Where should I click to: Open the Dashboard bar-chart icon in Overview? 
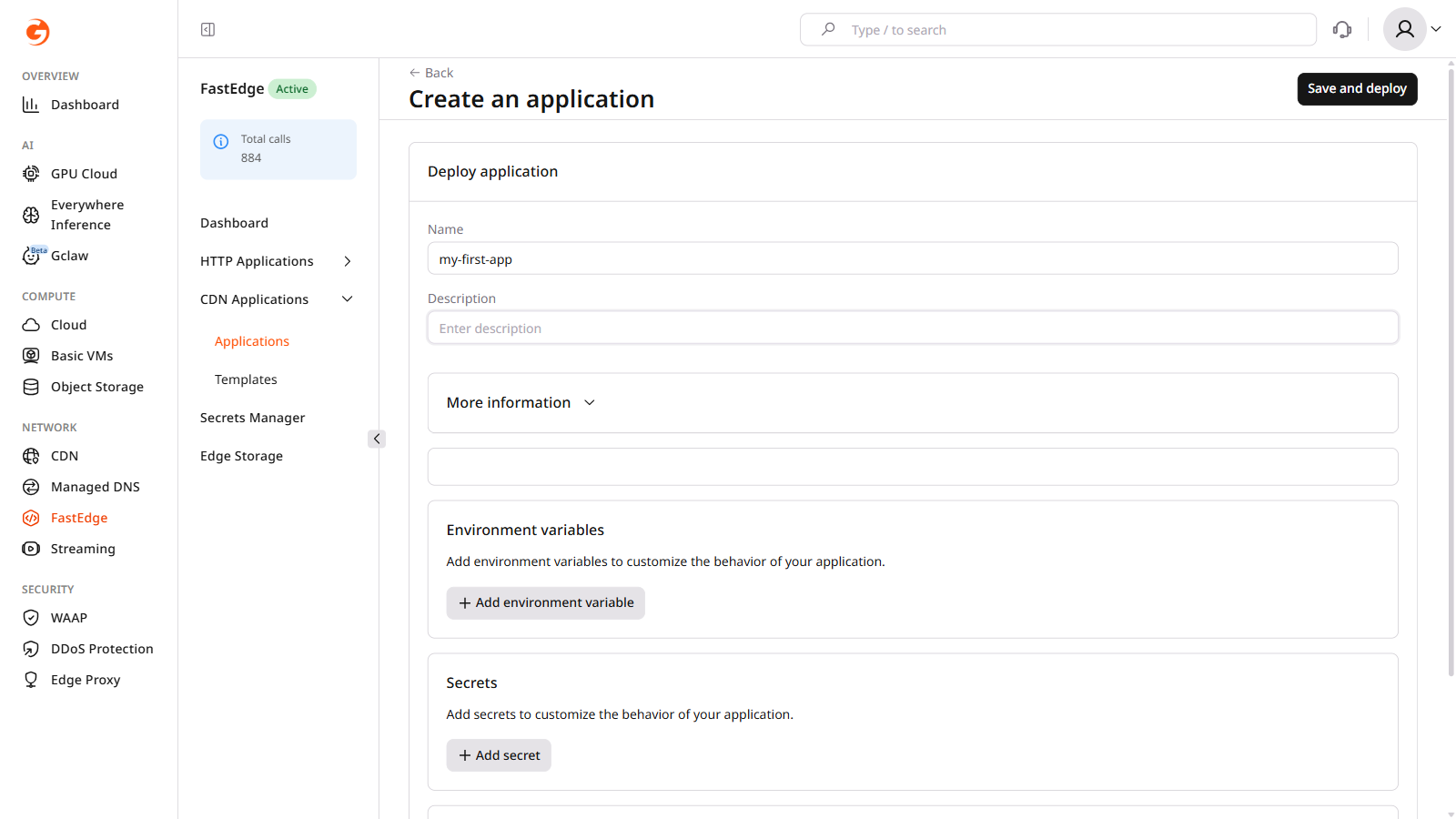coord(31,105)
